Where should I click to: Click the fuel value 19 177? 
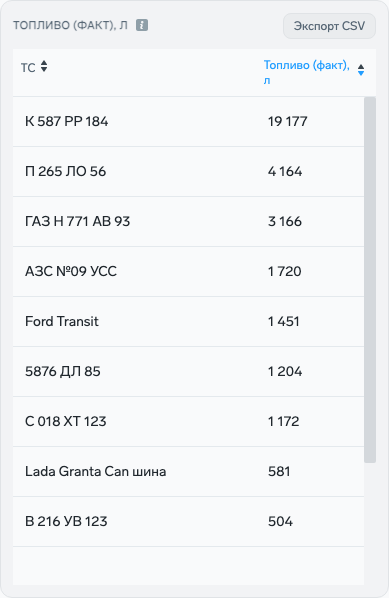[x=288, y=121]
